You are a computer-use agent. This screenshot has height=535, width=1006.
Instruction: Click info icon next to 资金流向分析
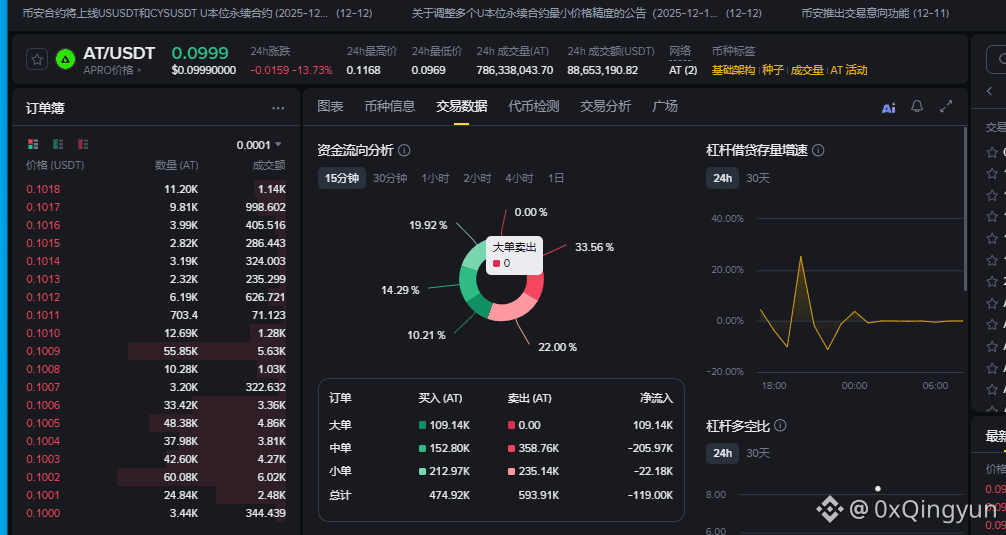pos(404,150)
